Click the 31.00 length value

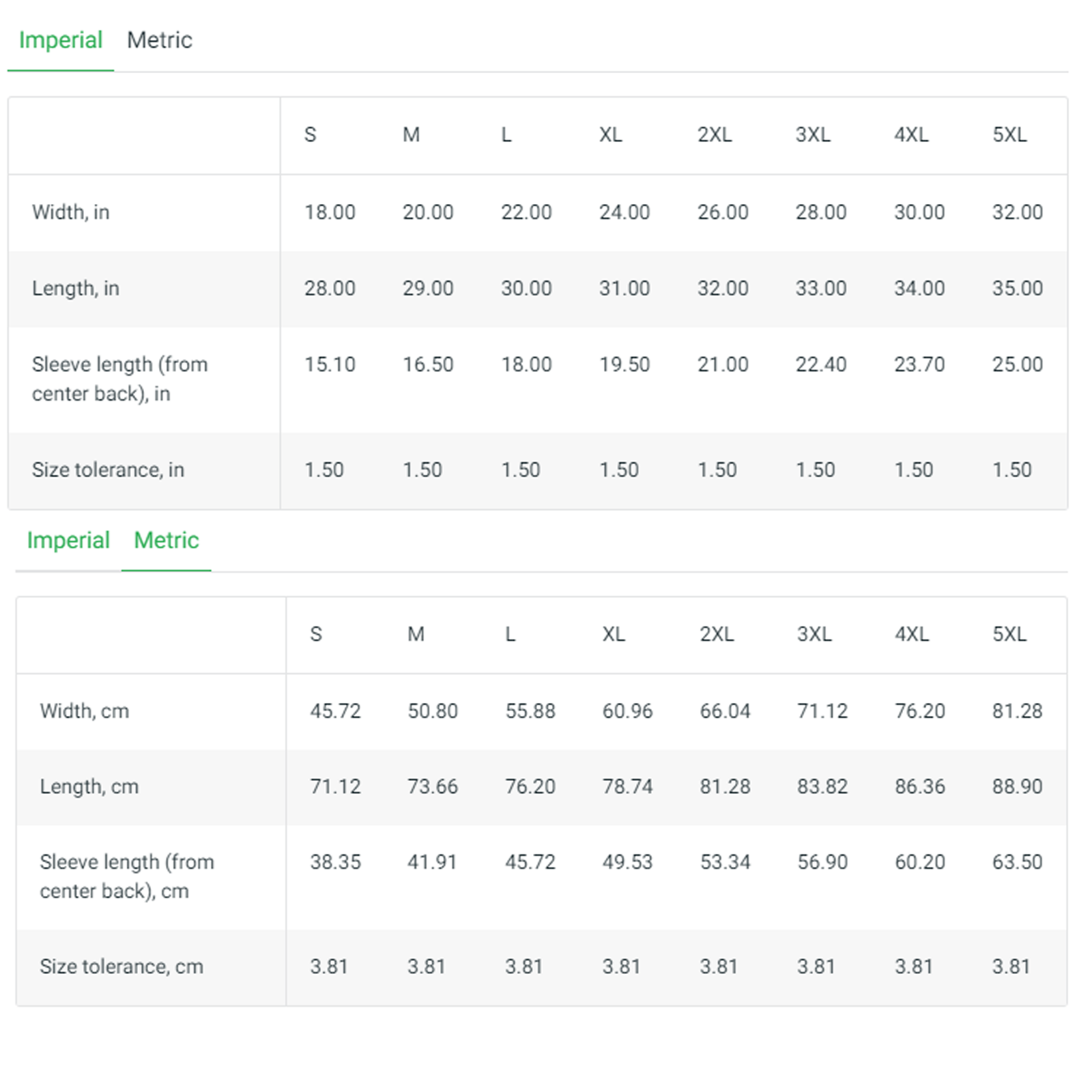pyautogui.click(x=624, y=288)
